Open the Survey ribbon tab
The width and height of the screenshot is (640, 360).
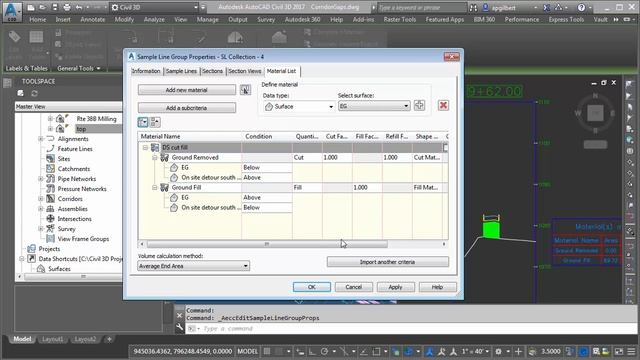pyautogui.click(x=266, y=19)
